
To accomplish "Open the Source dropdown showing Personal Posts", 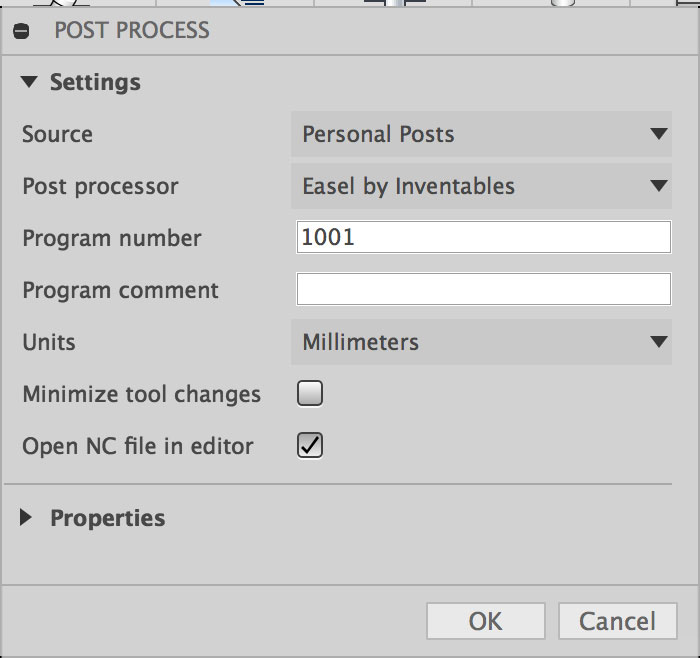I will [x=480, y=134].
